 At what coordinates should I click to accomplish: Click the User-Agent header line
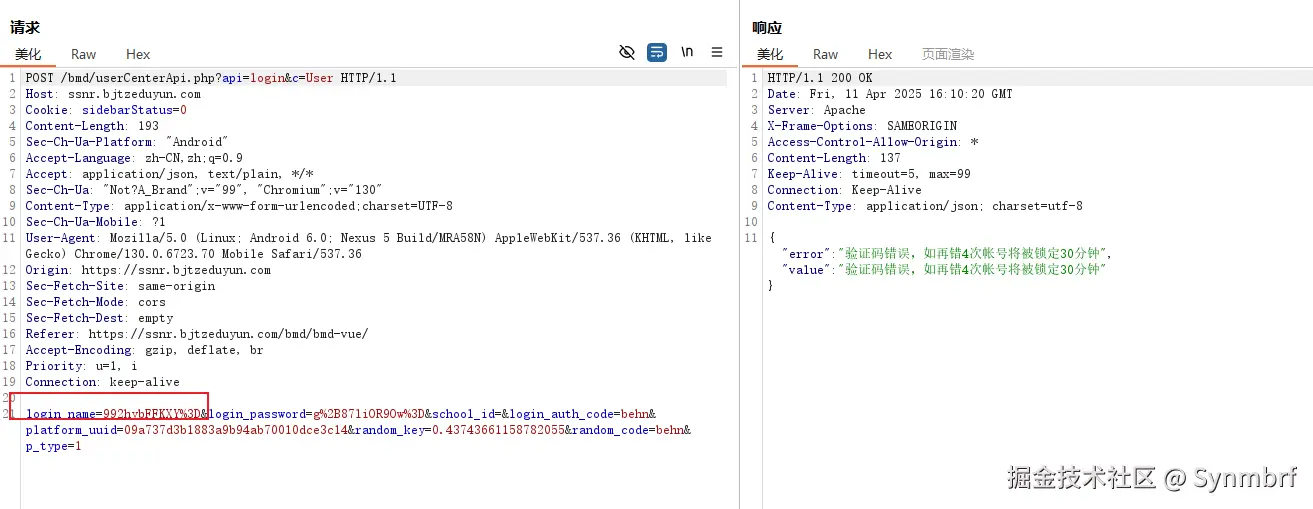369,246
